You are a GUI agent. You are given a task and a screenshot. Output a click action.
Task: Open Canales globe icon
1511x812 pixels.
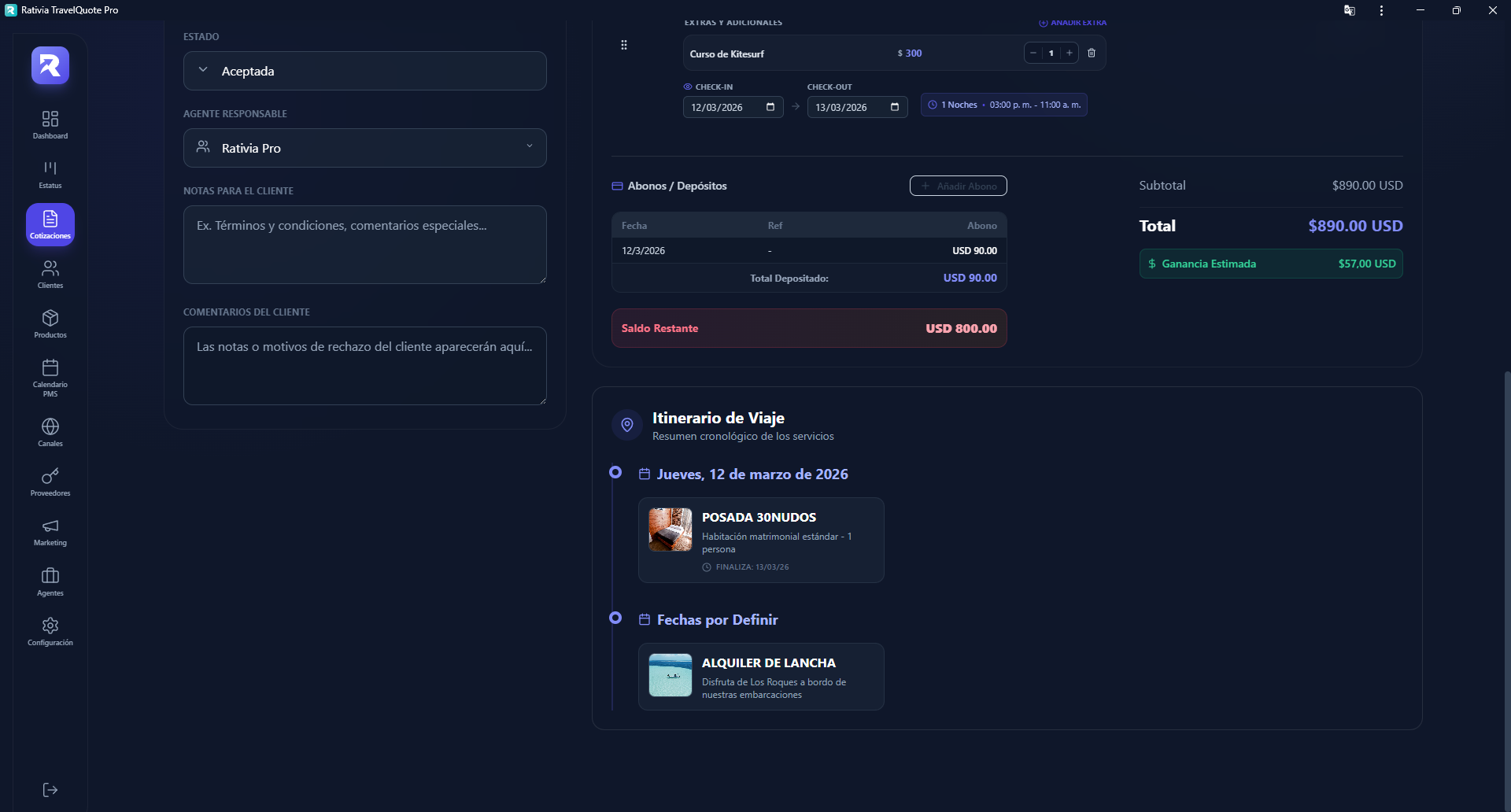(50, 432)
